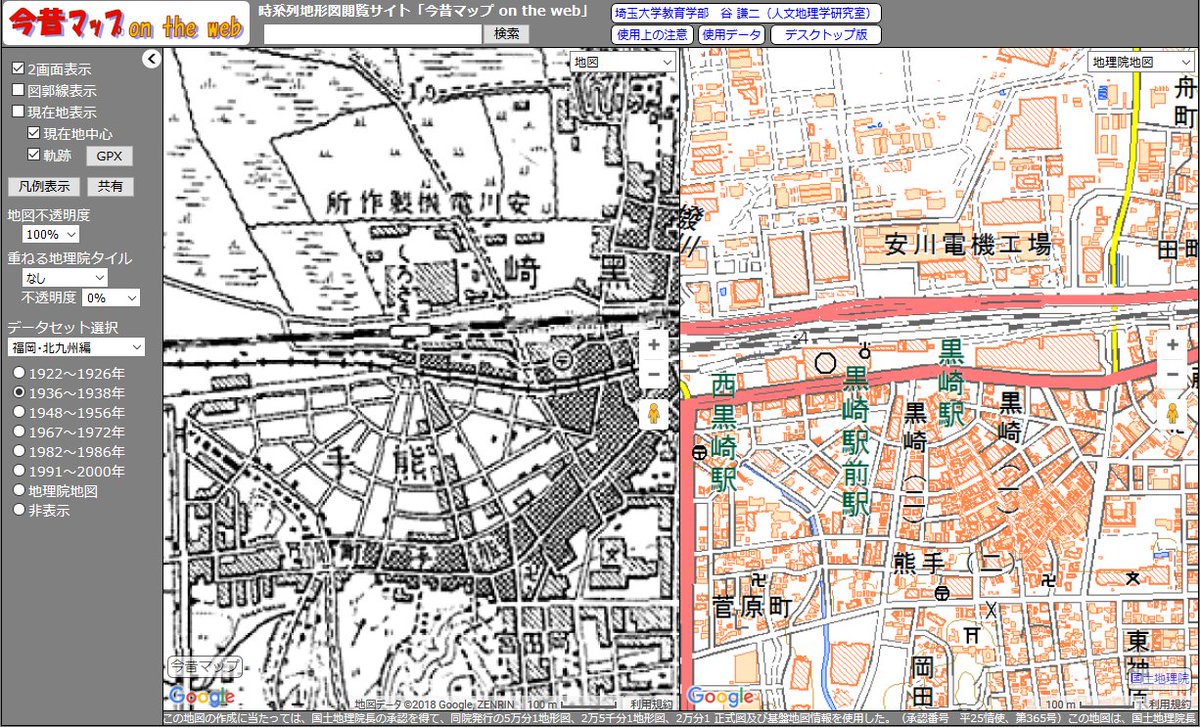Zoom in on the right map

pos(1172,345)
